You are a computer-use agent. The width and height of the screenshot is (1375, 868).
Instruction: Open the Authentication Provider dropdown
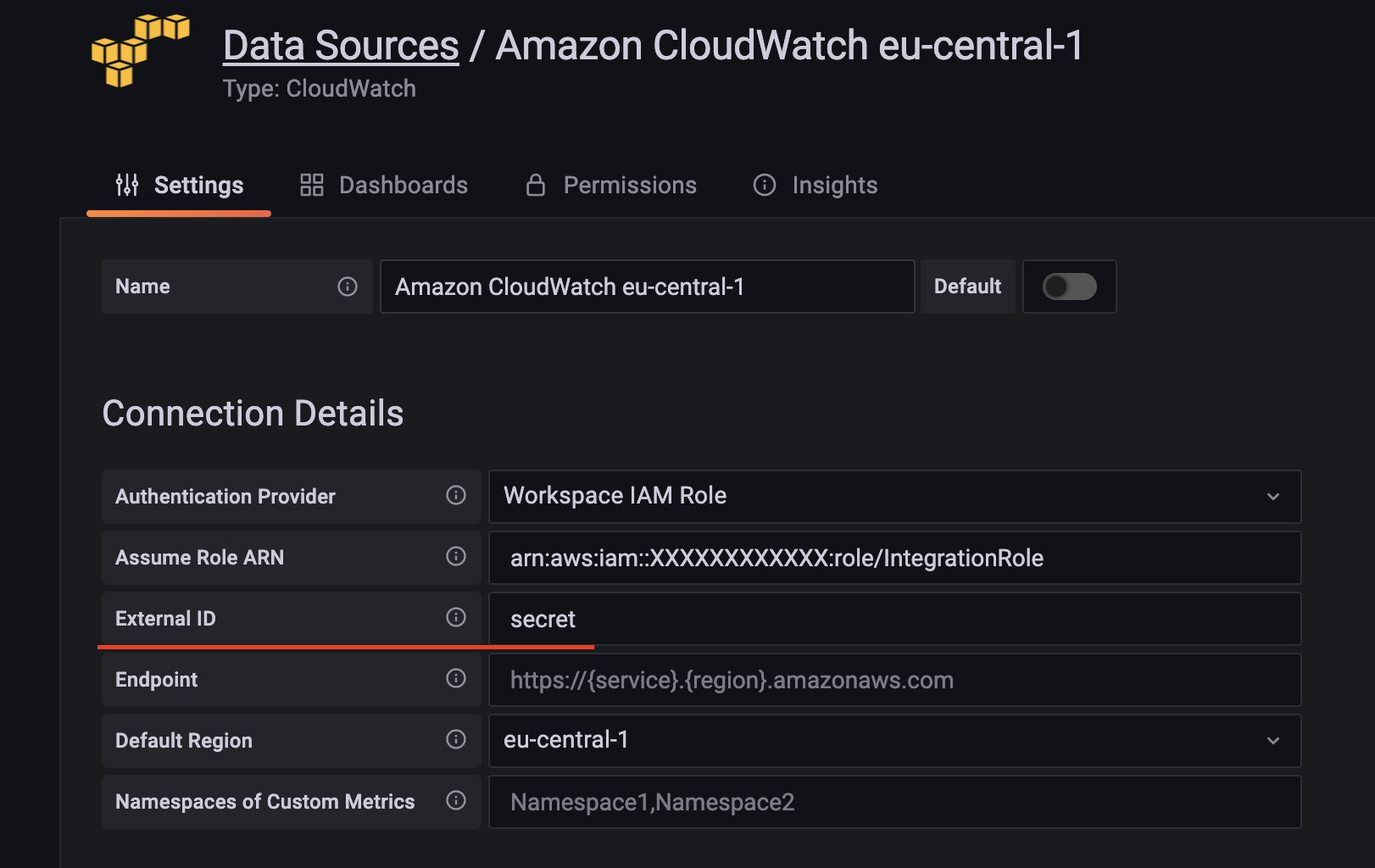coord(894,497)
